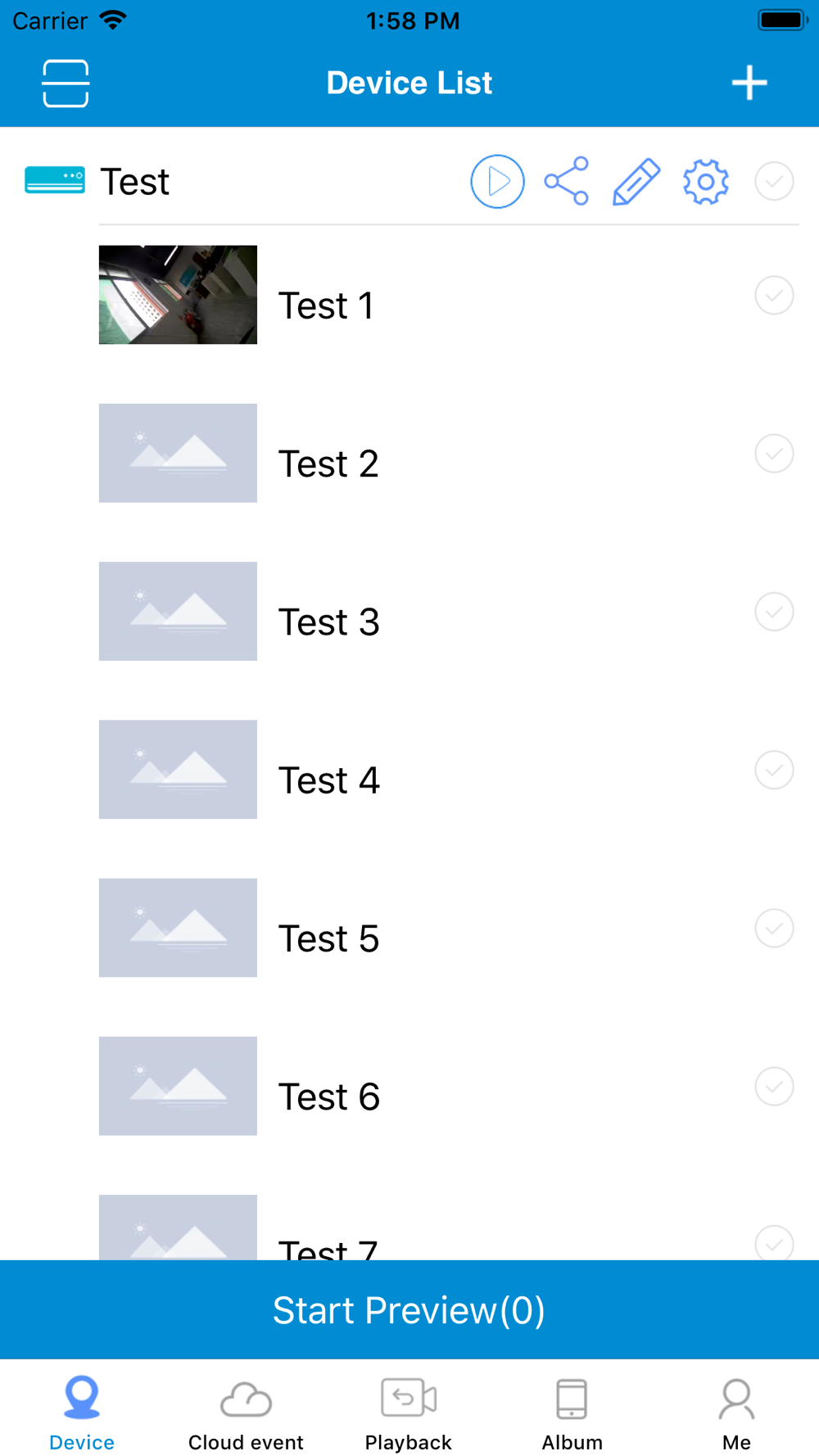Open the Test 3 placeholder thumbnail
Image resolution: width=819 pixels, height=1456 pixels.
[178, 611]
